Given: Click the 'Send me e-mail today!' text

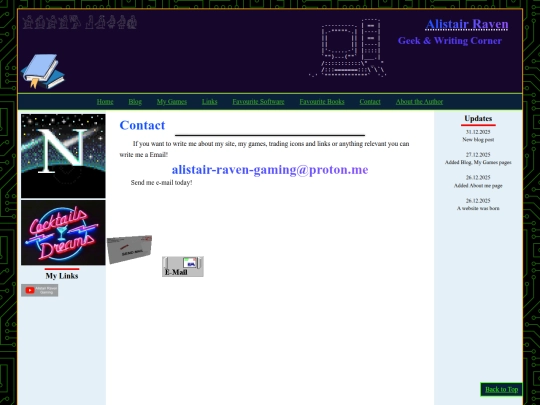Looking at the screenshot, I should coord(162,183).
